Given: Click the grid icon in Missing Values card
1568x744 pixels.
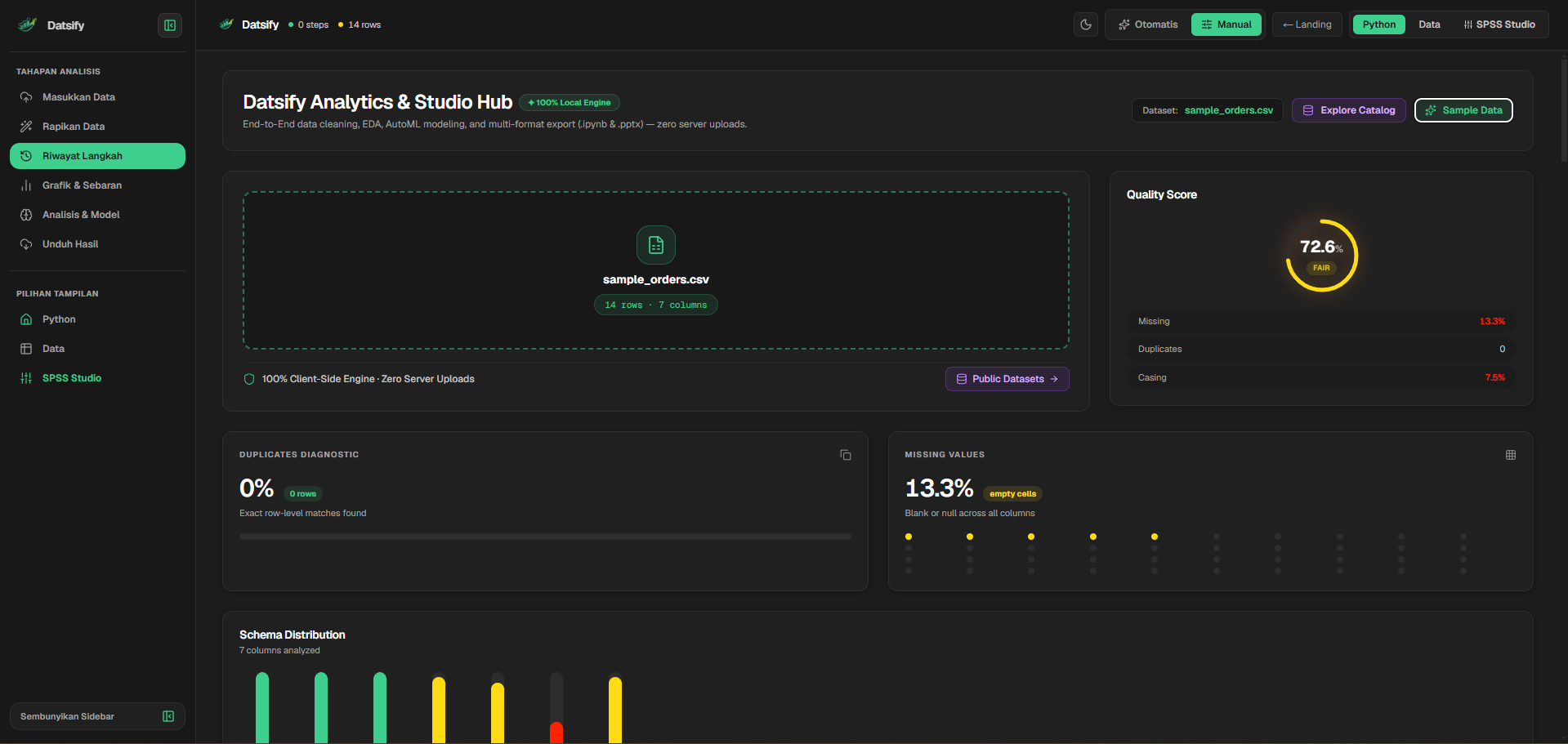Looking at the screenshot, I should point(1511,455).
